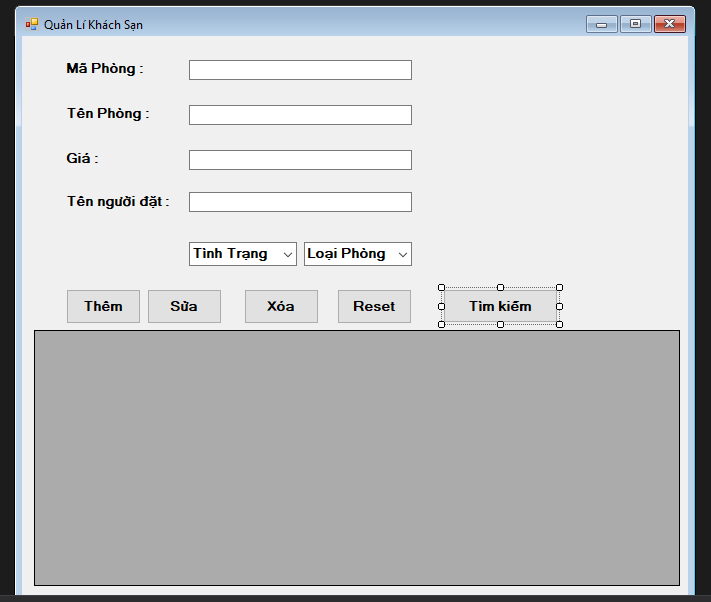Minimize the Quản Lí Khách Sạn window
This screenshot has width=711, height=602.
601,24
